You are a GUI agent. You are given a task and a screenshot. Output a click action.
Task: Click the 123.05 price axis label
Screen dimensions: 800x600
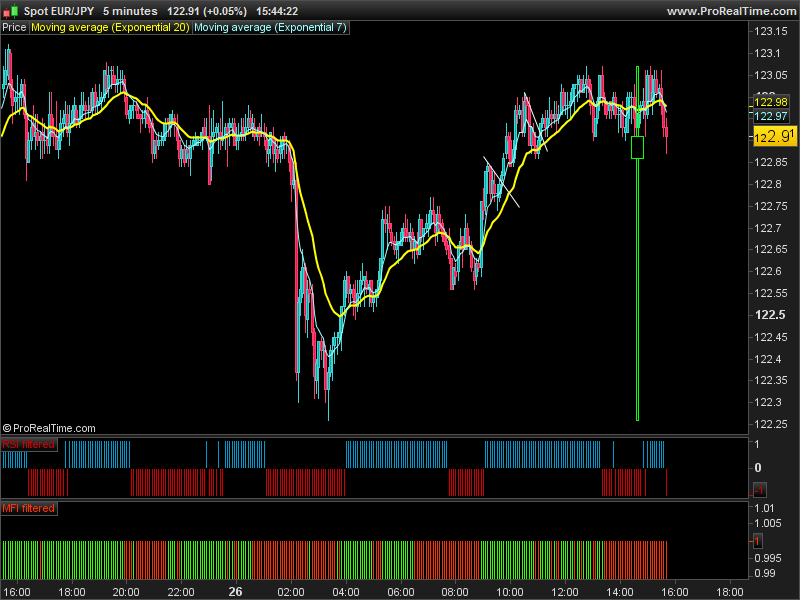click(x=771, y=75)
